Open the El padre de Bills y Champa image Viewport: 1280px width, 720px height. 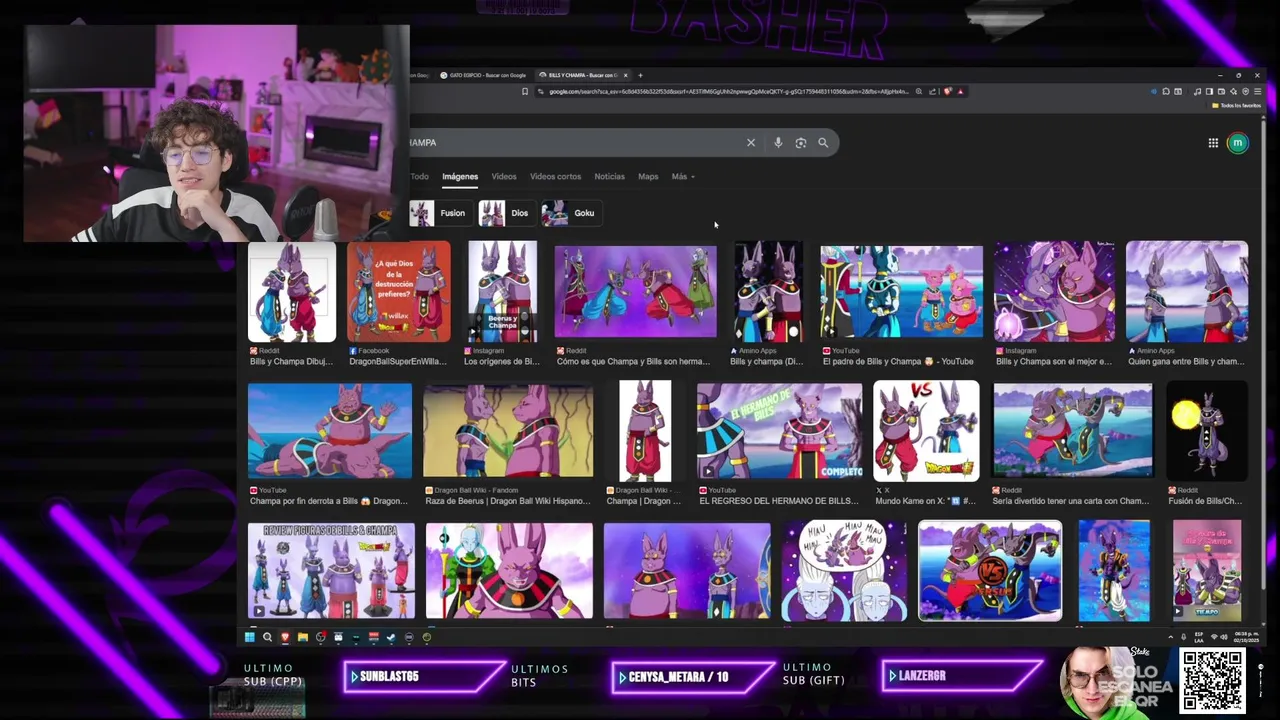point(901,292)
